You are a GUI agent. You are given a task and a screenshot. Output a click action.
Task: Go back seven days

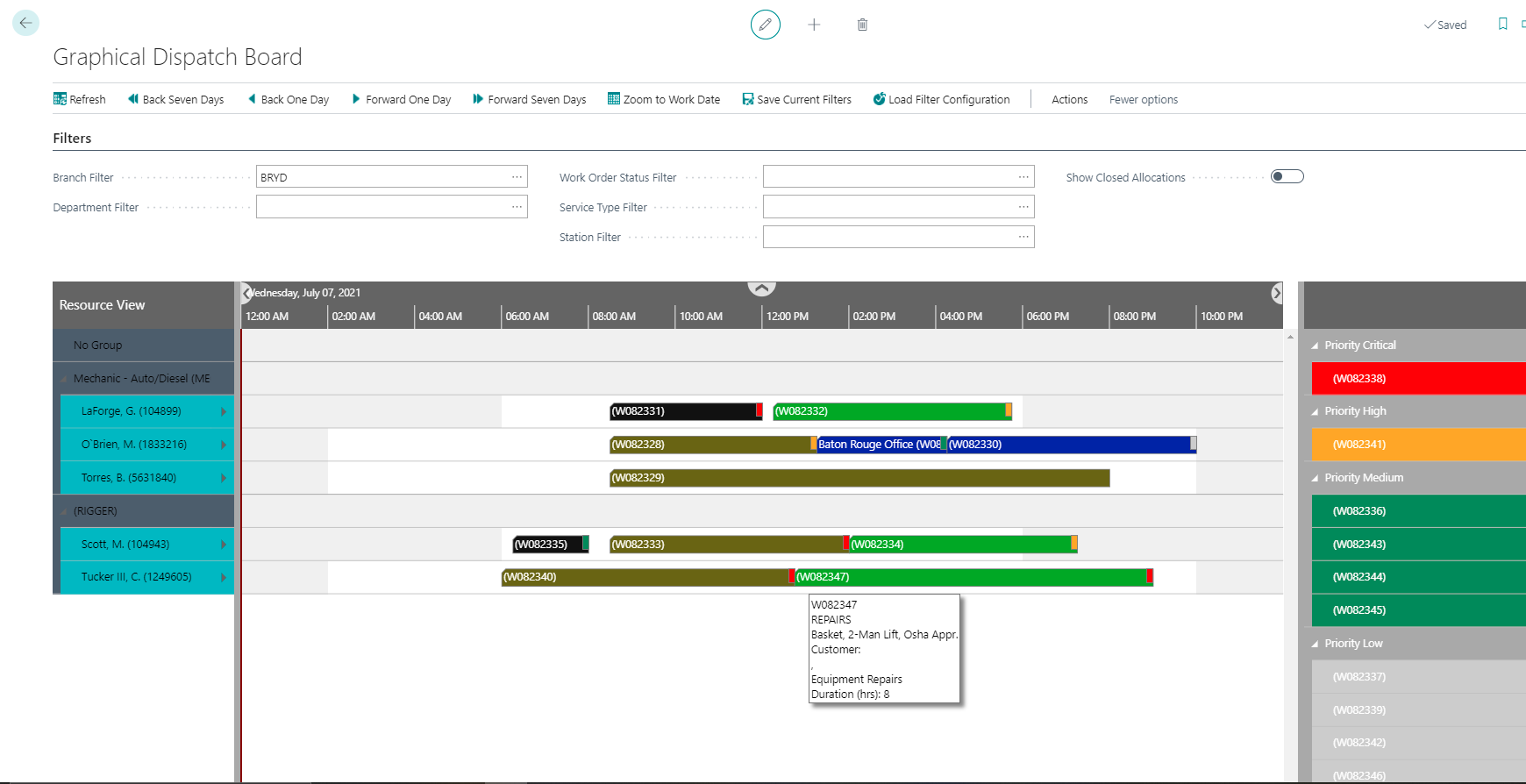click(175, 99)
